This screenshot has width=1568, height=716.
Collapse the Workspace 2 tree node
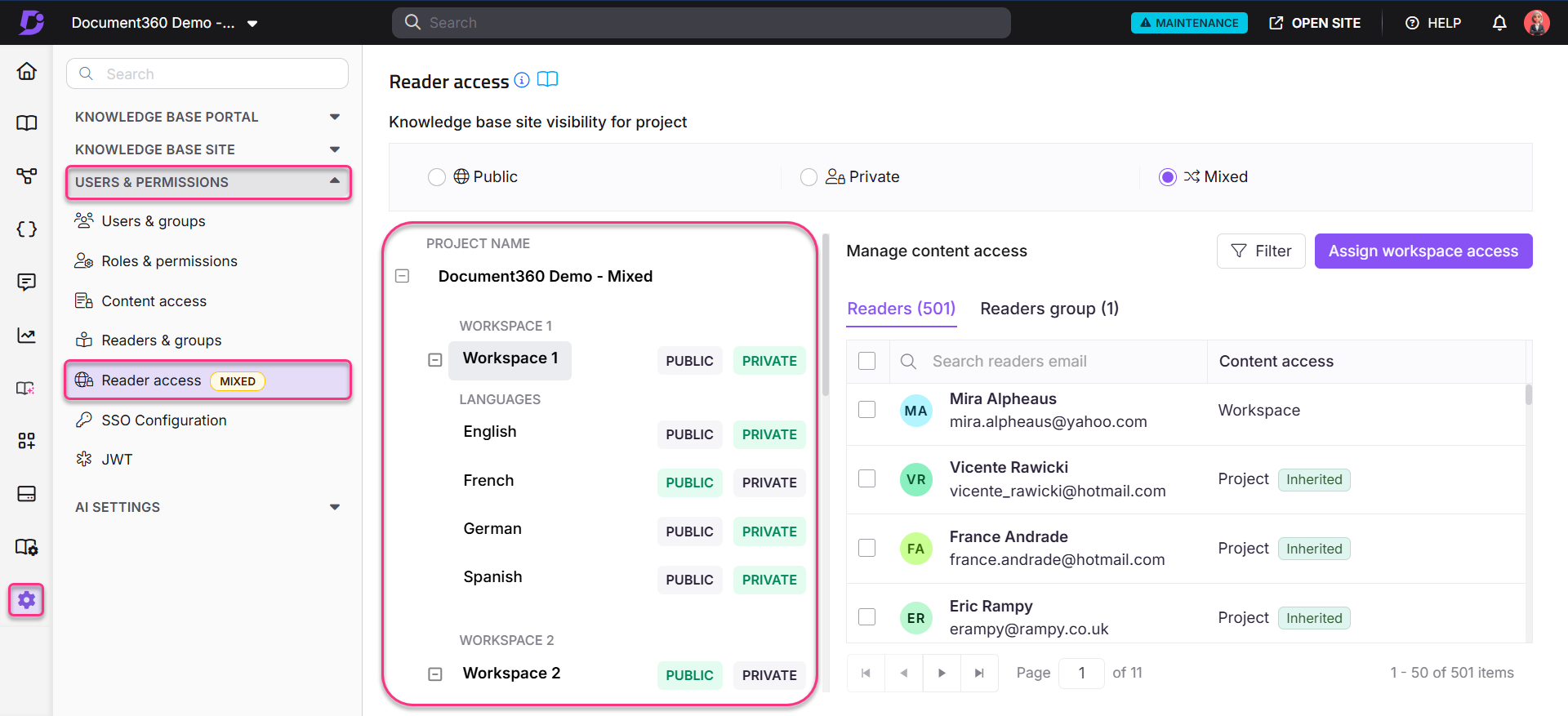pyautogui.click(x=435, y=674)
